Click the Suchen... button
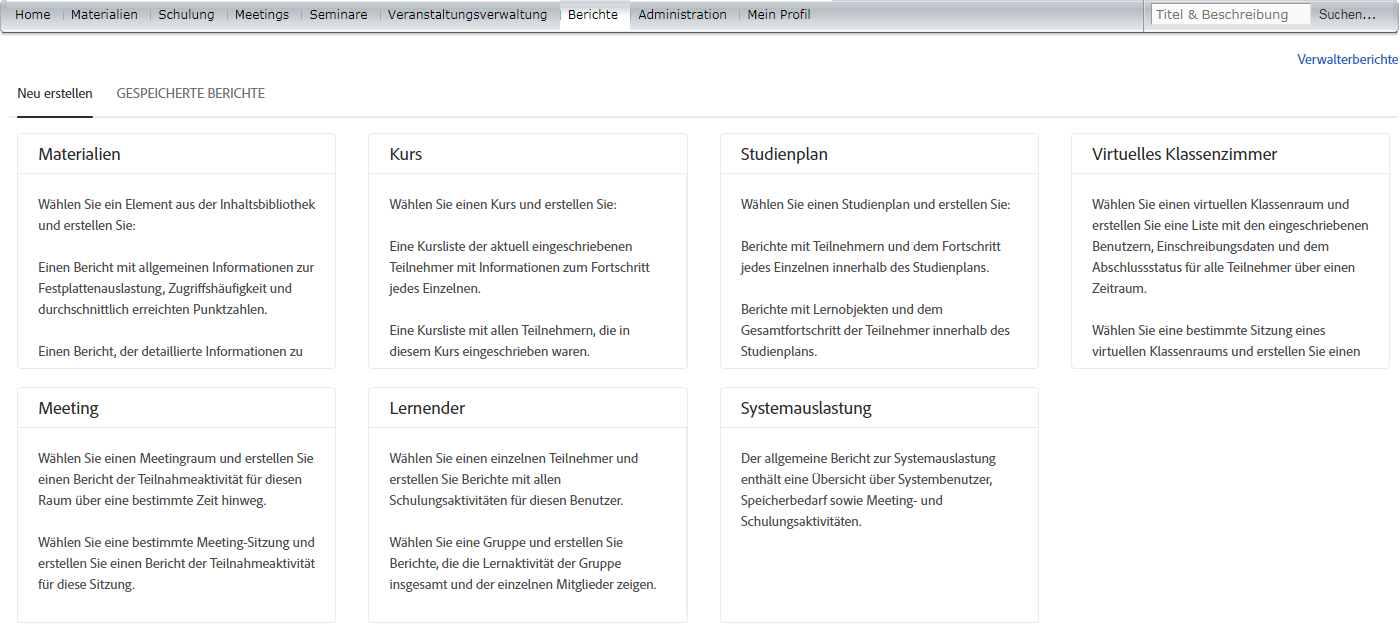 click(1347, 15)
